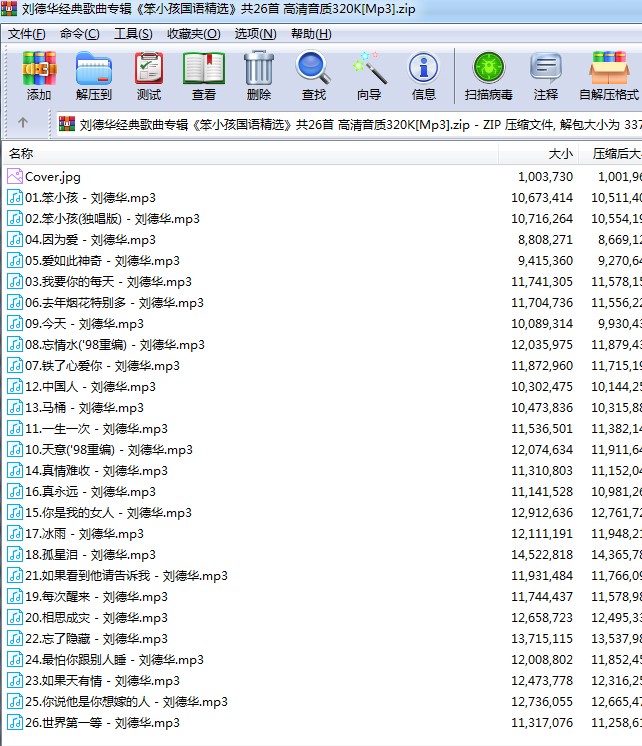Click the Cover.jpg image file icon
The width and height of the screenshot is (642, 746).
point(15,177)
